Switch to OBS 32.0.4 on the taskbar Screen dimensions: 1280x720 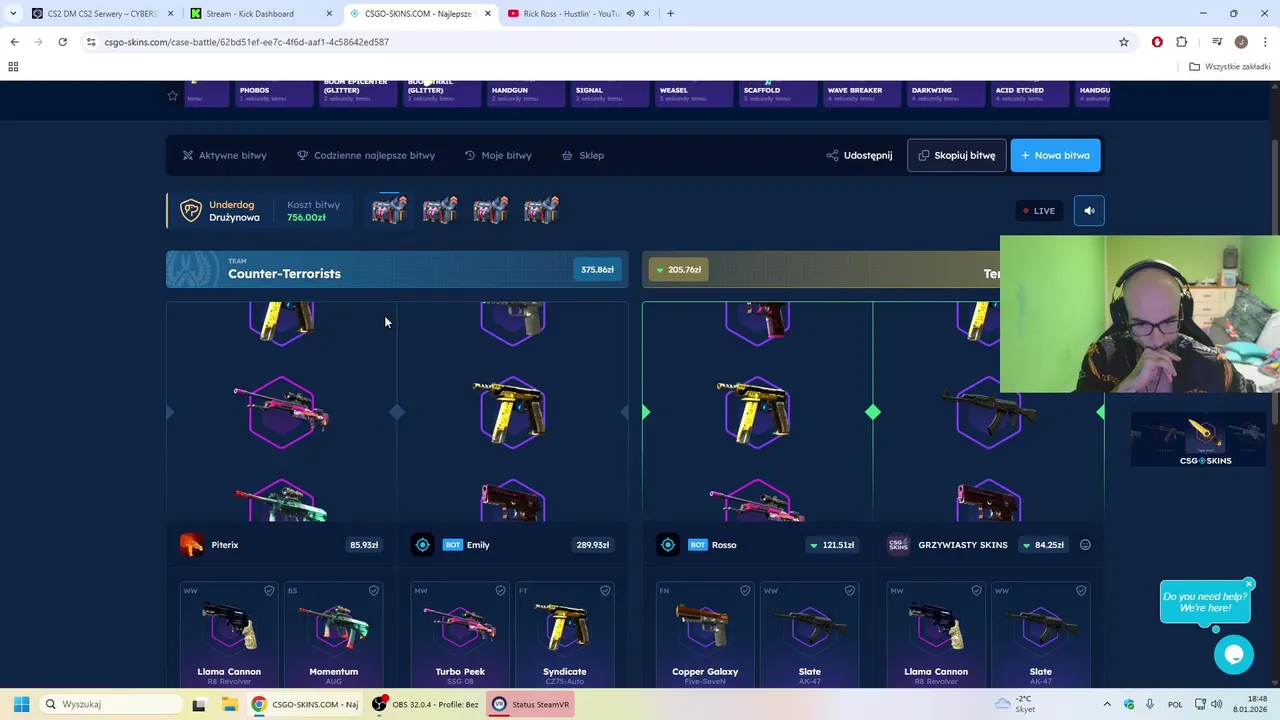click(x=425, y=704)
